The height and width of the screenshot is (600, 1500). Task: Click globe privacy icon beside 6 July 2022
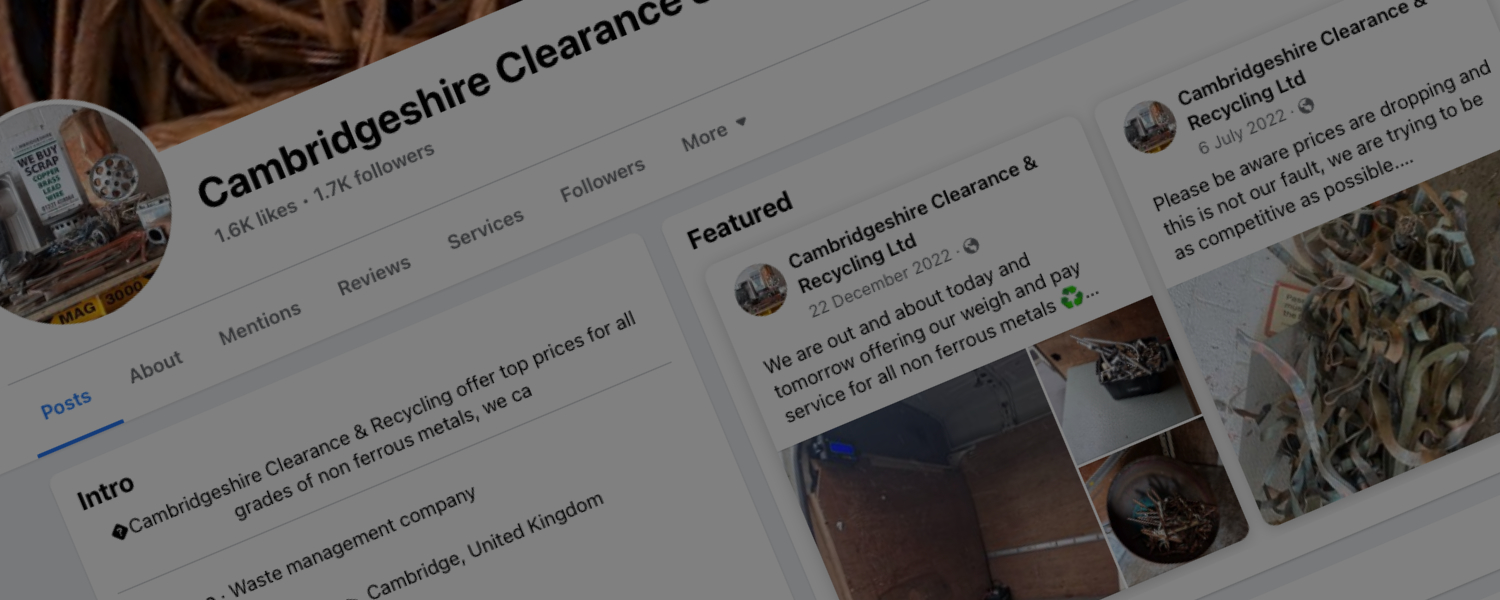[x=1306, y=105]
